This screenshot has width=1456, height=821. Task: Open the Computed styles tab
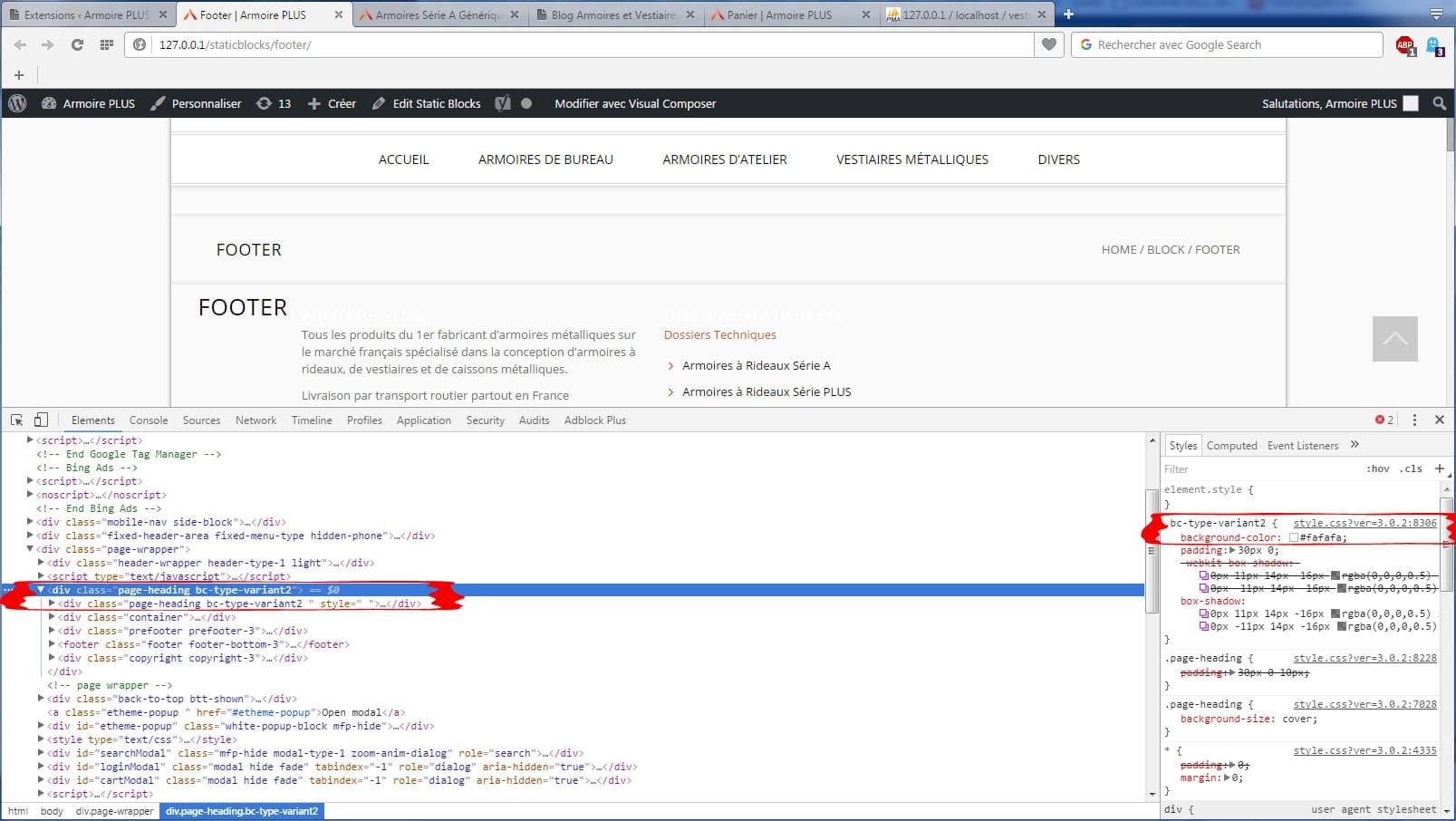point(1231,445)
